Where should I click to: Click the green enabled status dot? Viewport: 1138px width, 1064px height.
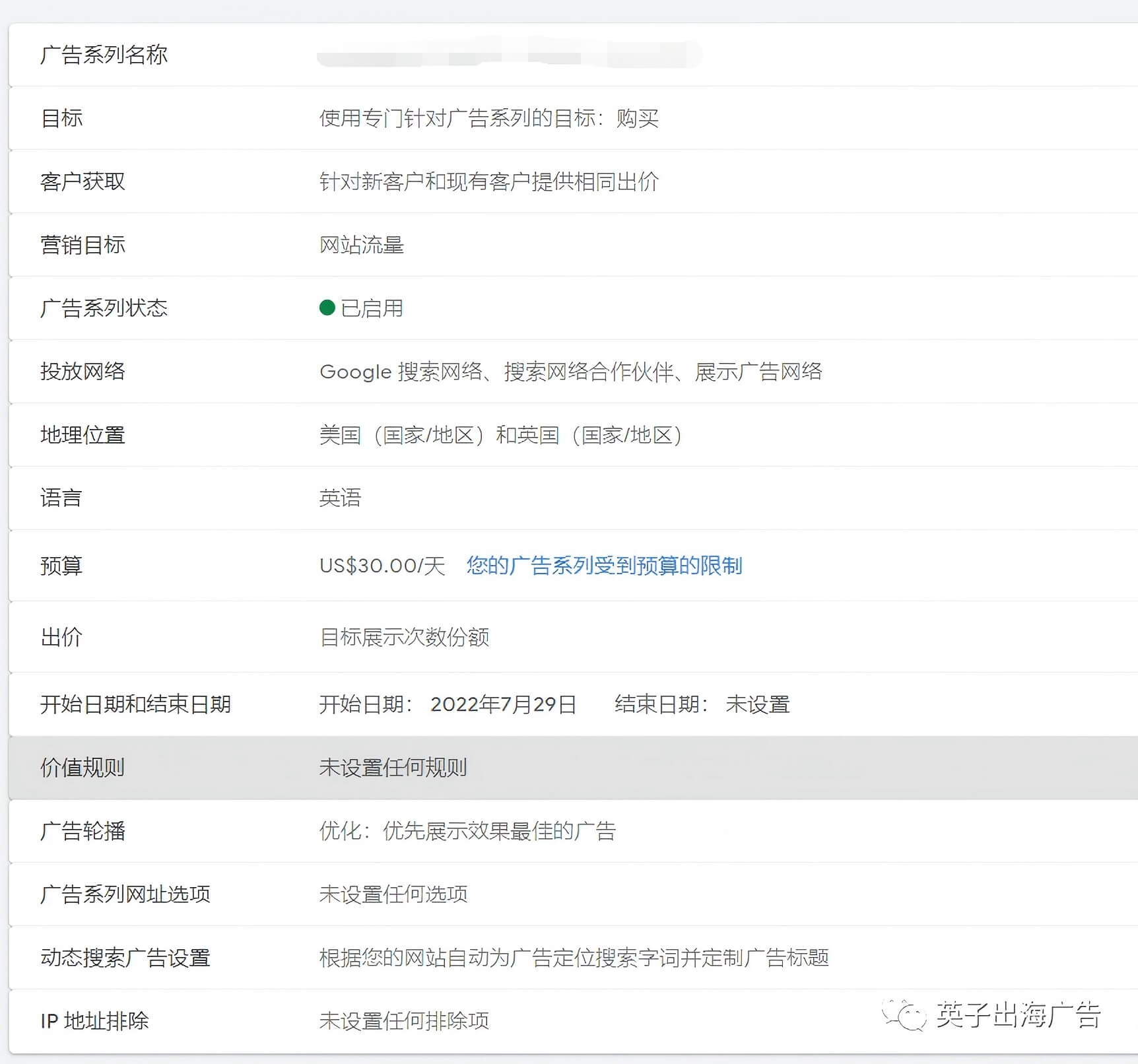click(x=327, y=308)
